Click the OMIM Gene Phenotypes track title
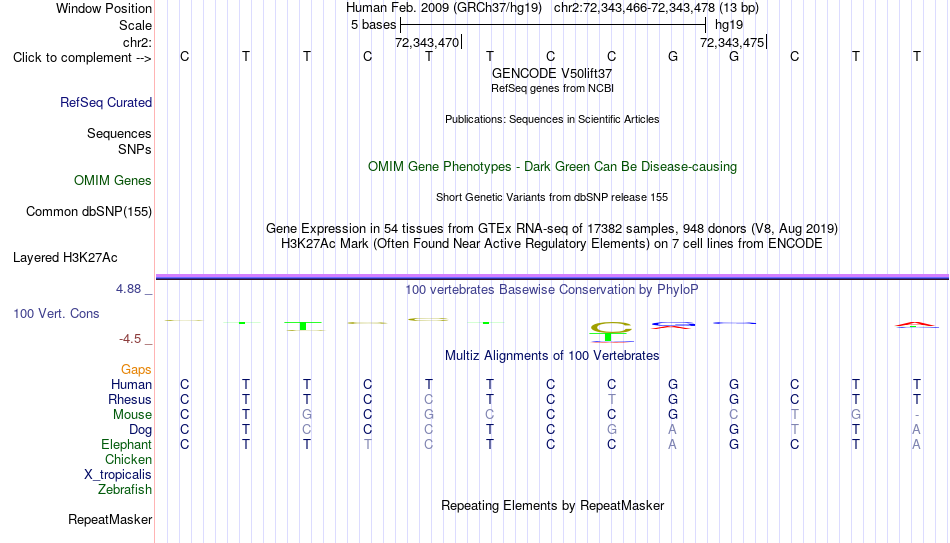 click(552, 167)
